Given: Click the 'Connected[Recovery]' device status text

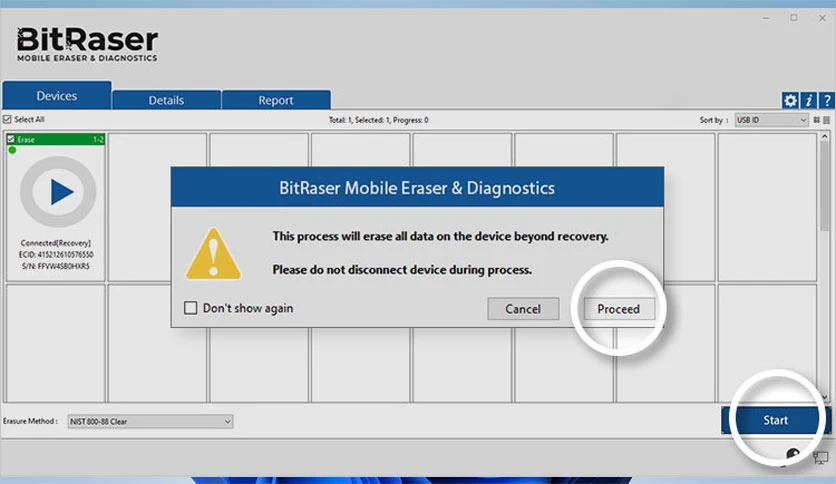Looking at the screenshot, I should [55, 243].
